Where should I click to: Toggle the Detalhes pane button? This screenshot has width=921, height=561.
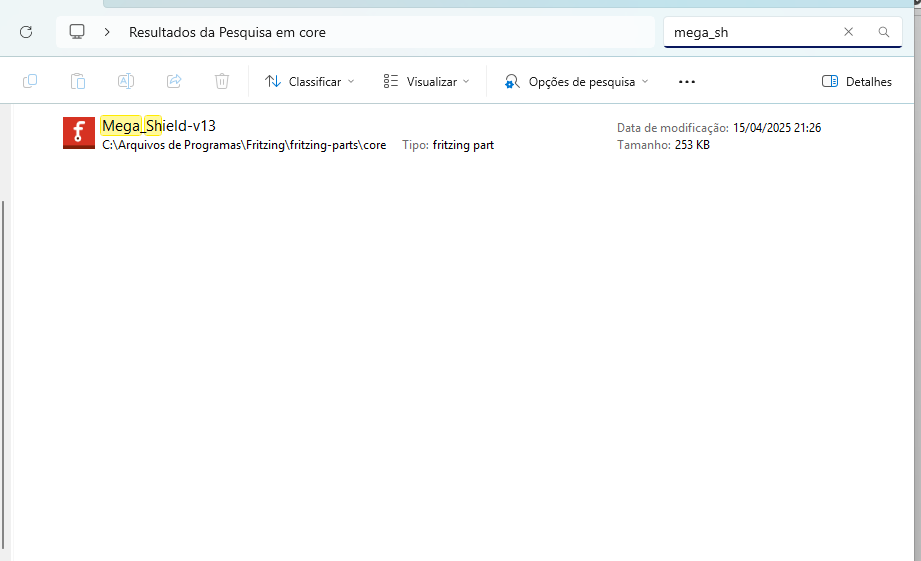coord(857,82)
